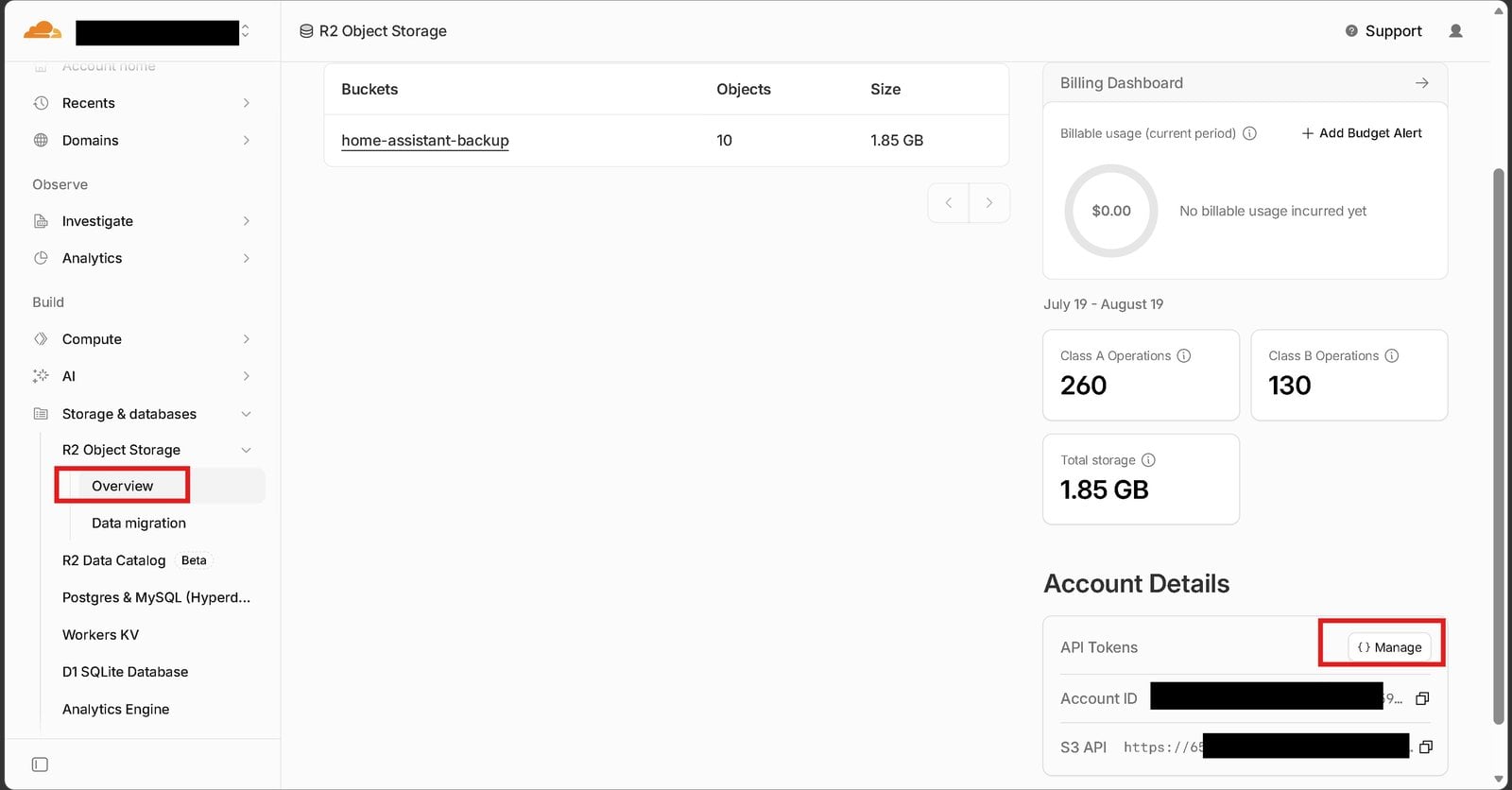Open Postgres & MySQL (Hyperdrive) item
The height and width of the screenshot is (790, 1512).
156,597
